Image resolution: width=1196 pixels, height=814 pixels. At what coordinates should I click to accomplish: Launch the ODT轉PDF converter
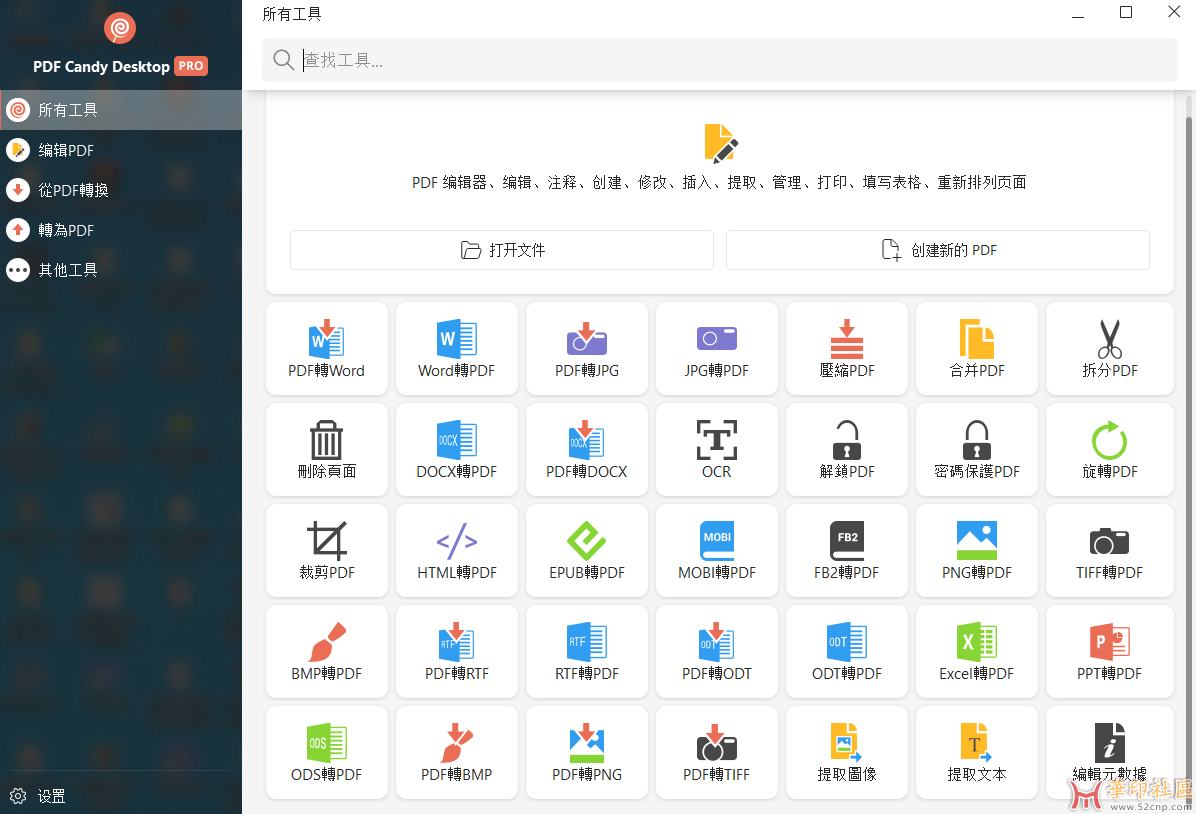(x=847, y=652)
